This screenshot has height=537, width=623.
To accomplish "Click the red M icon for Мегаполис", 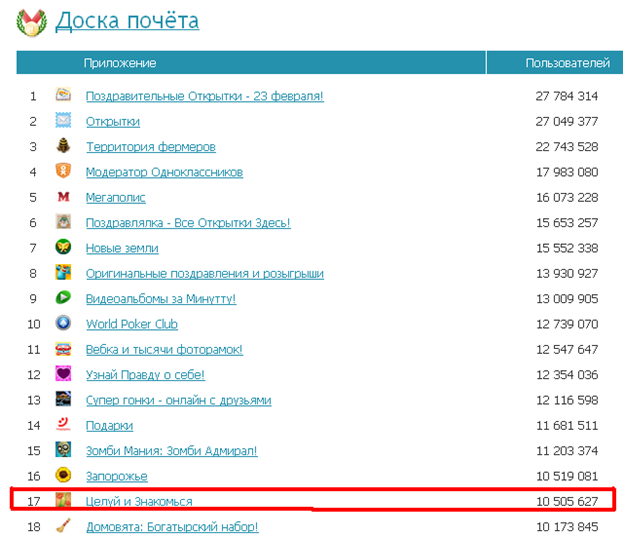I will point(63,197).
